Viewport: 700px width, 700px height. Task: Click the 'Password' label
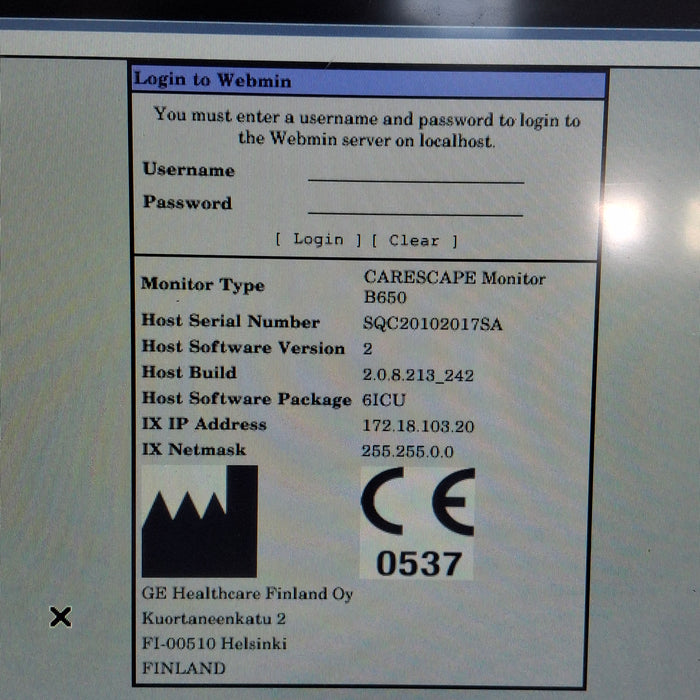(188, 202)
